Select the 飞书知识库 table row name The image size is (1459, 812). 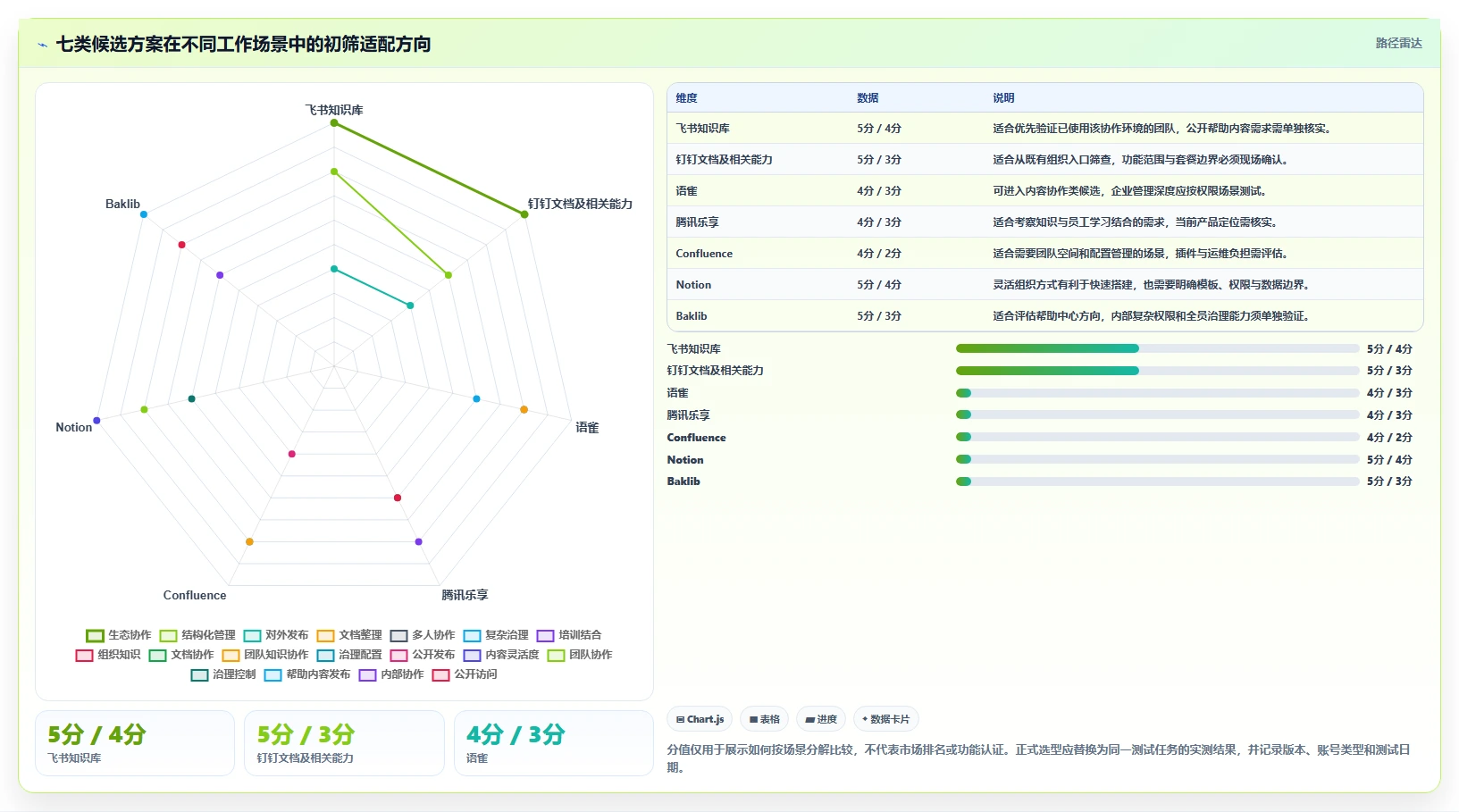click(702, 129)
